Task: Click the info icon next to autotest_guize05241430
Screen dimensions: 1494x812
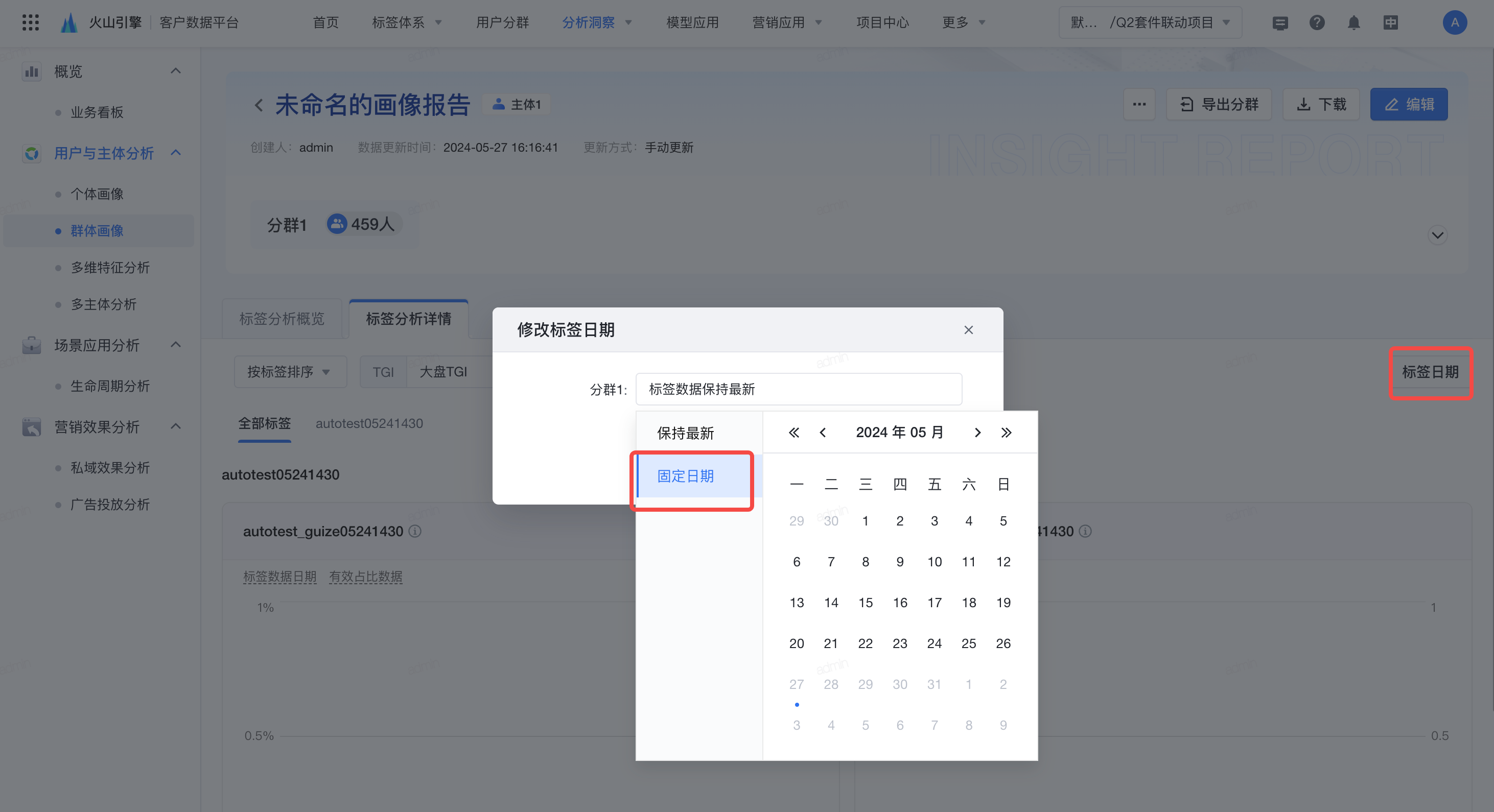Action: [x=415, y=531]
